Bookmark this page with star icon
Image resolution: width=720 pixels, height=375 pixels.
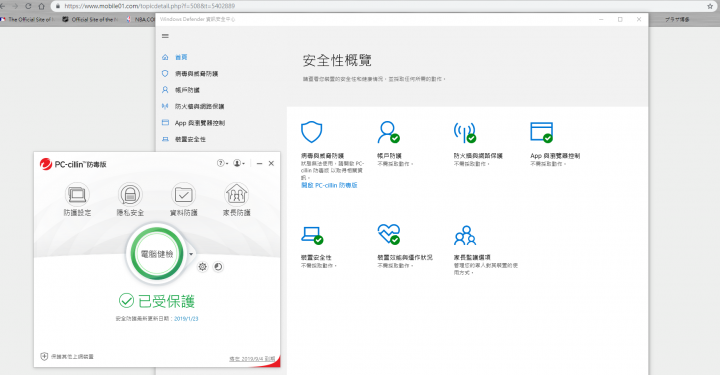click(x=710, y=6)
